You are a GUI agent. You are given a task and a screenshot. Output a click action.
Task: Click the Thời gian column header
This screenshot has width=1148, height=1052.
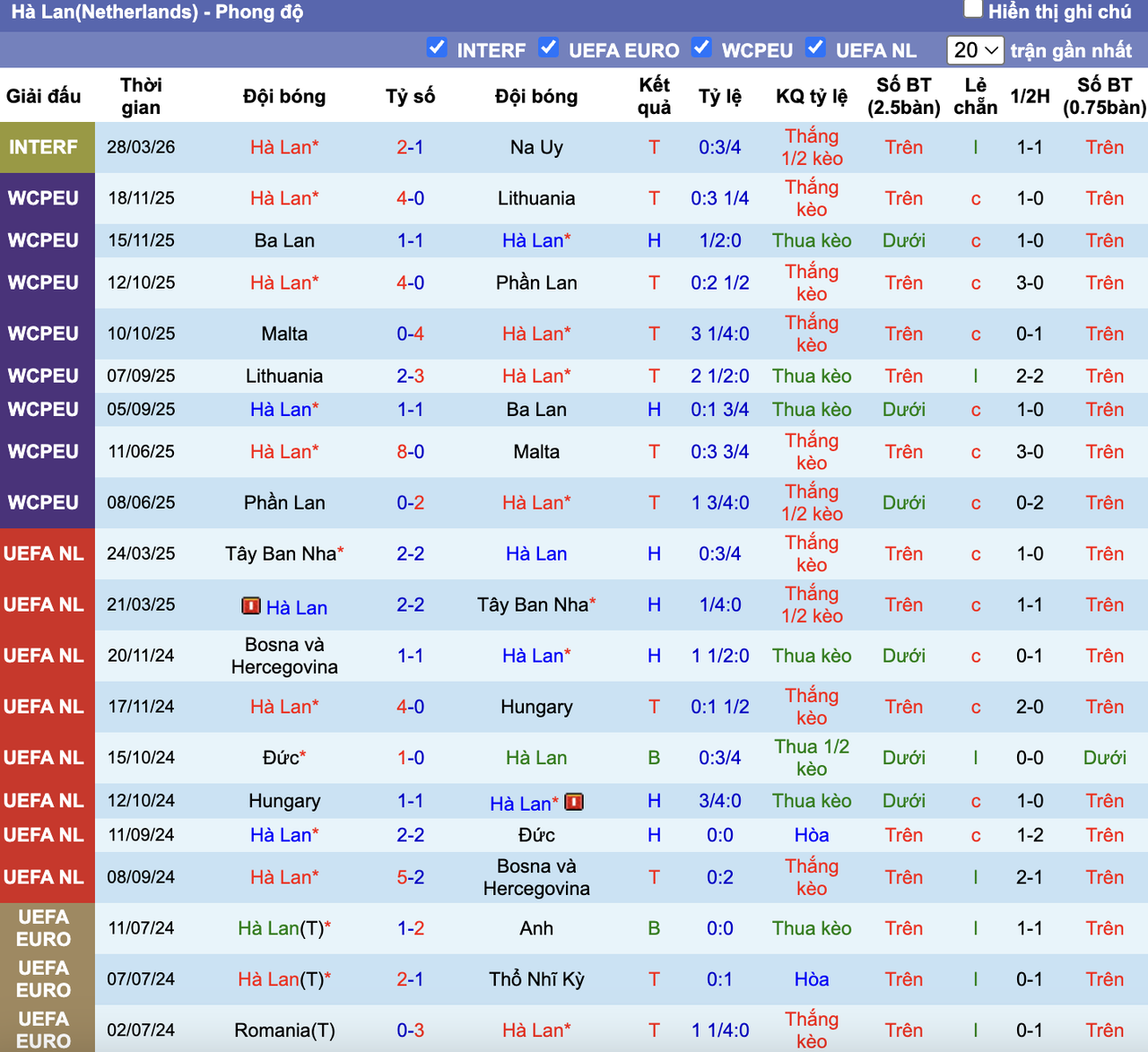pos(141,96)
